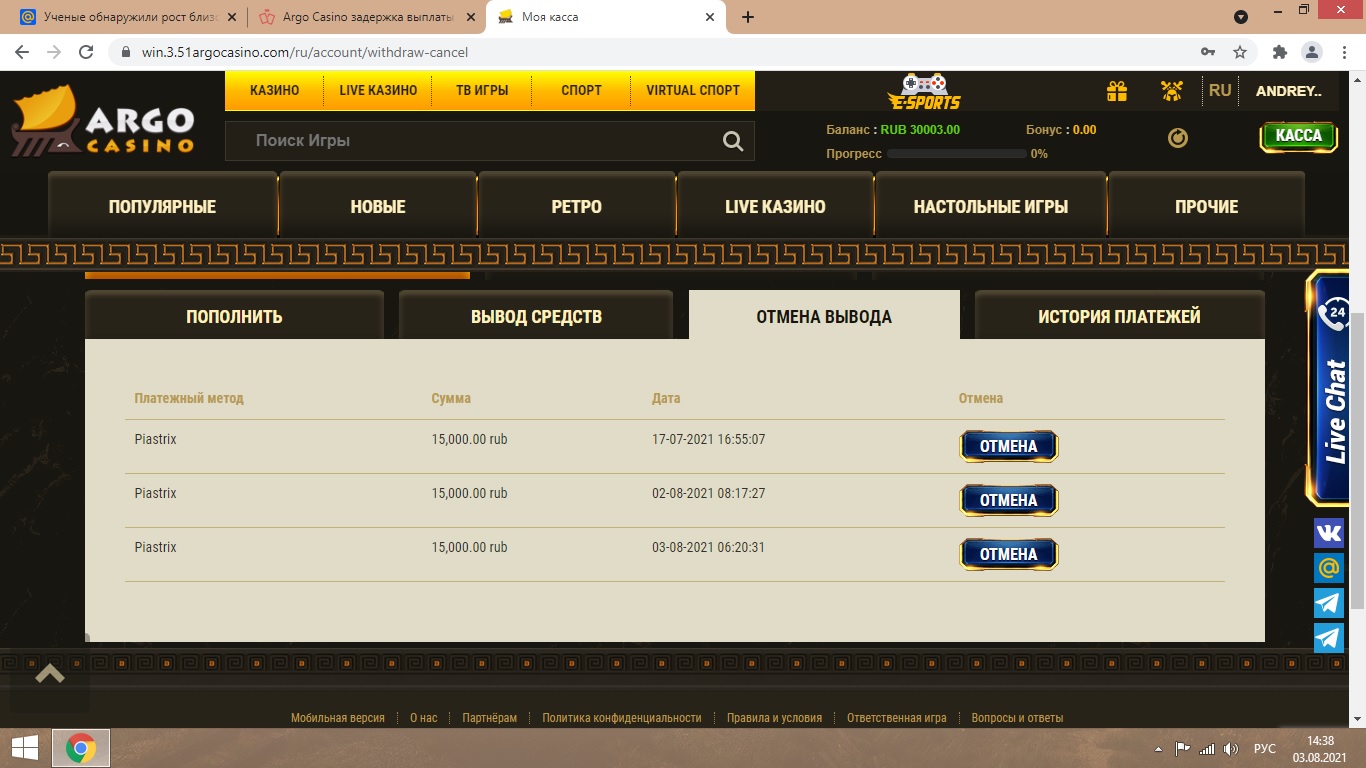Open the gift box bonuses icon
Image resolution: width=1366 pixels, height=768 pixels.
1117,91
